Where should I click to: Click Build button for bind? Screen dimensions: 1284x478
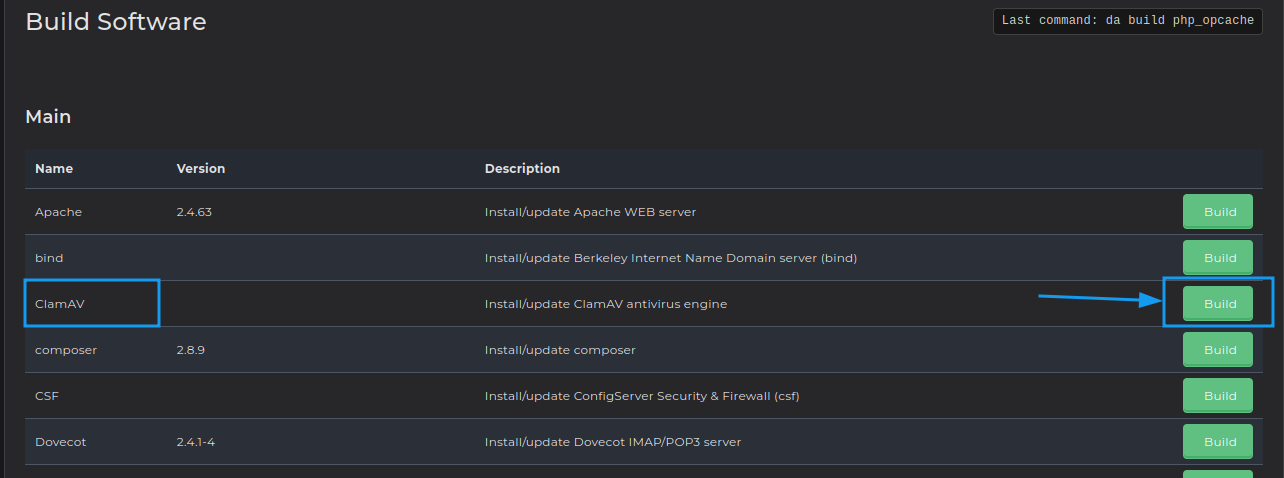[1218, 258]
